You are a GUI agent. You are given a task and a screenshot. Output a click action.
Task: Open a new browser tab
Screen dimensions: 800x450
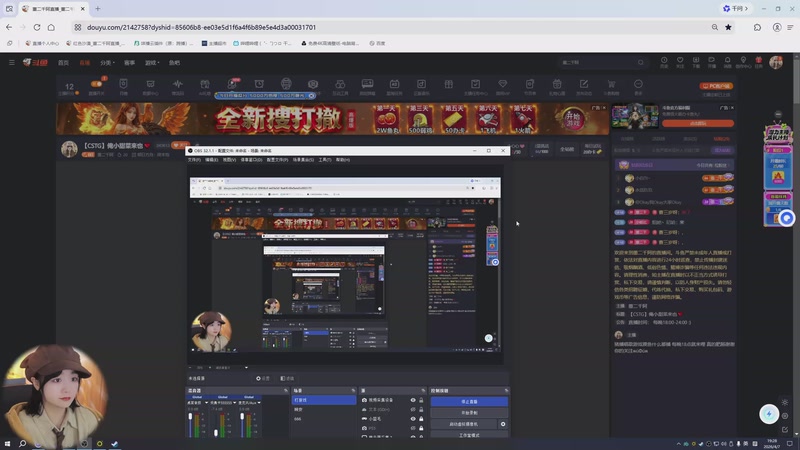pyautogui.click(x=97, y=9)
